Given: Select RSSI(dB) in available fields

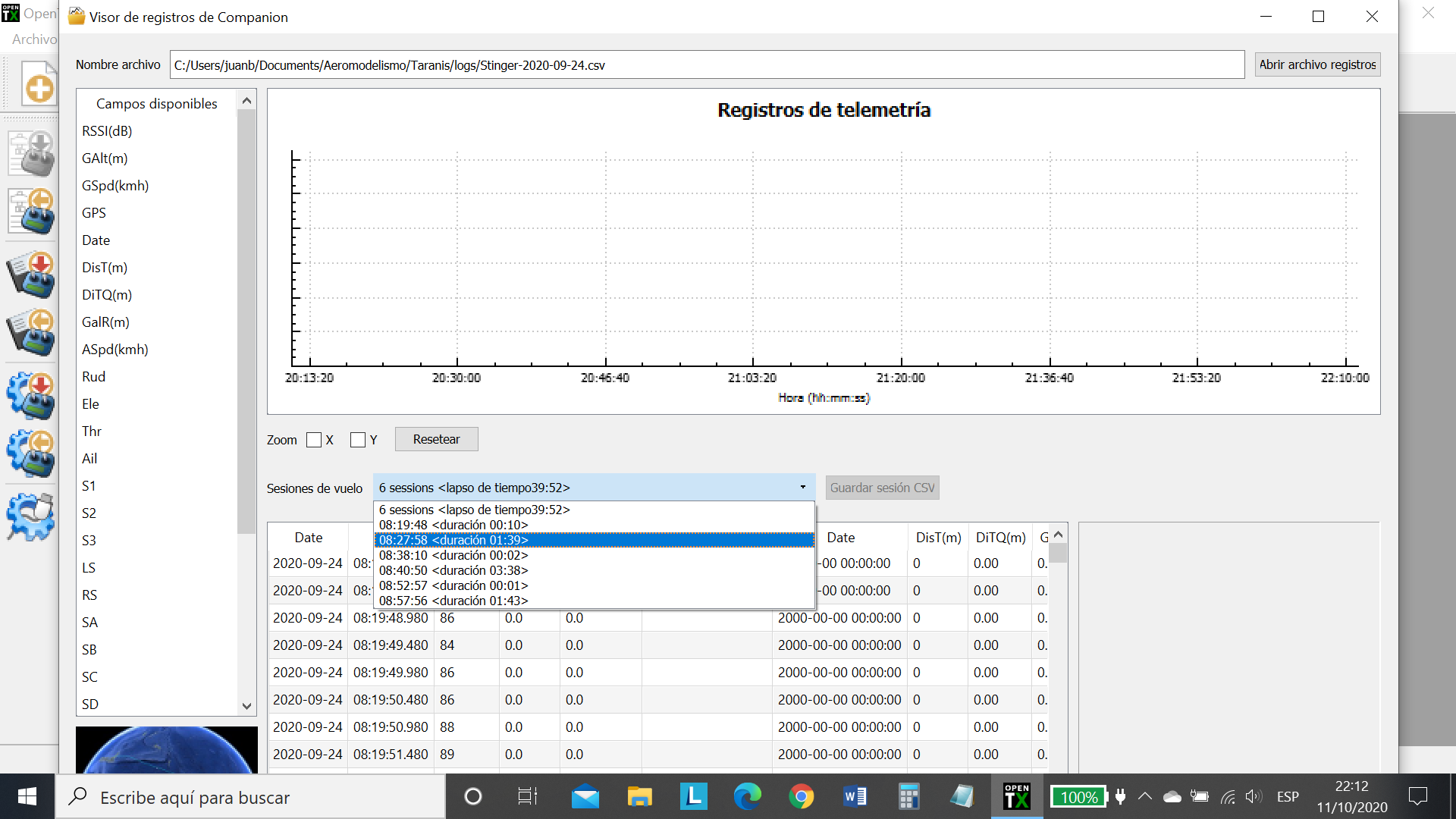Looking at the screenshot, I should (x=107, y=131).
